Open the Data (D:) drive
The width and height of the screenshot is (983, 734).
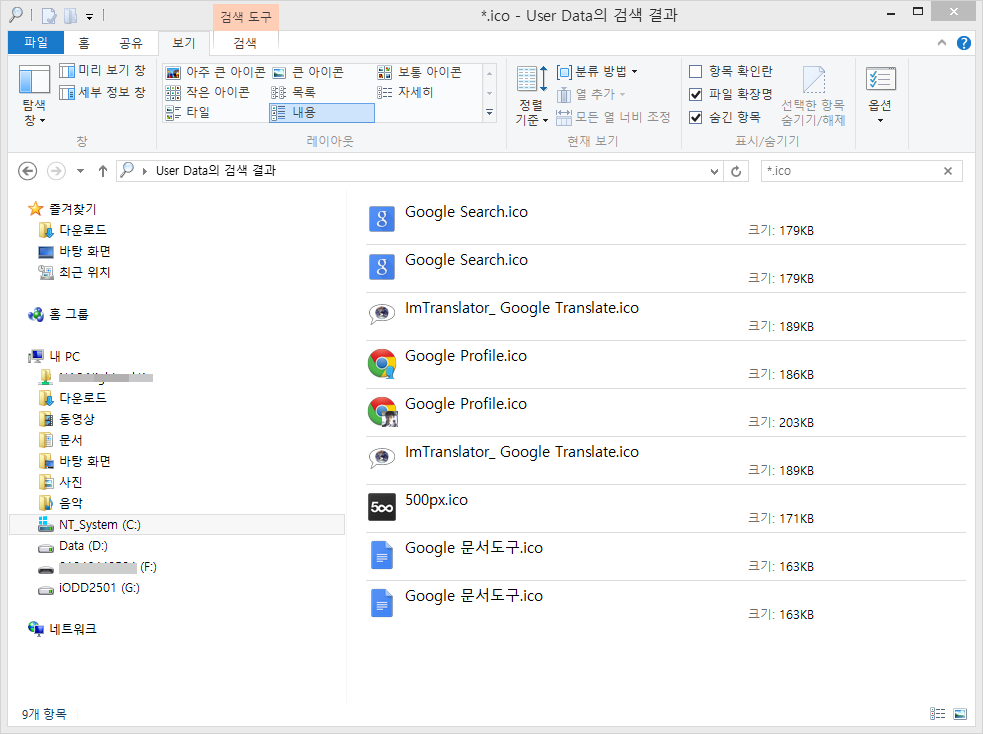point(73,546)
